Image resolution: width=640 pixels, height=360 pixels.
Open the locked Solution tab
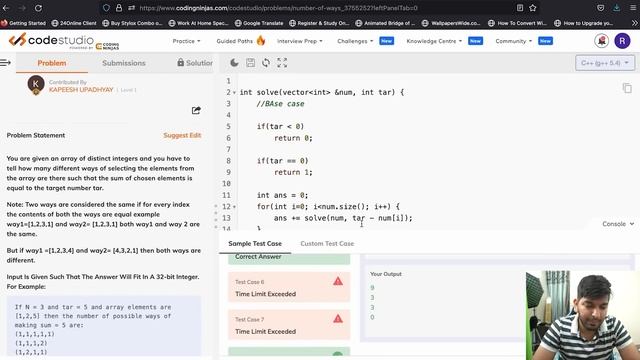(x=195, y=63)
